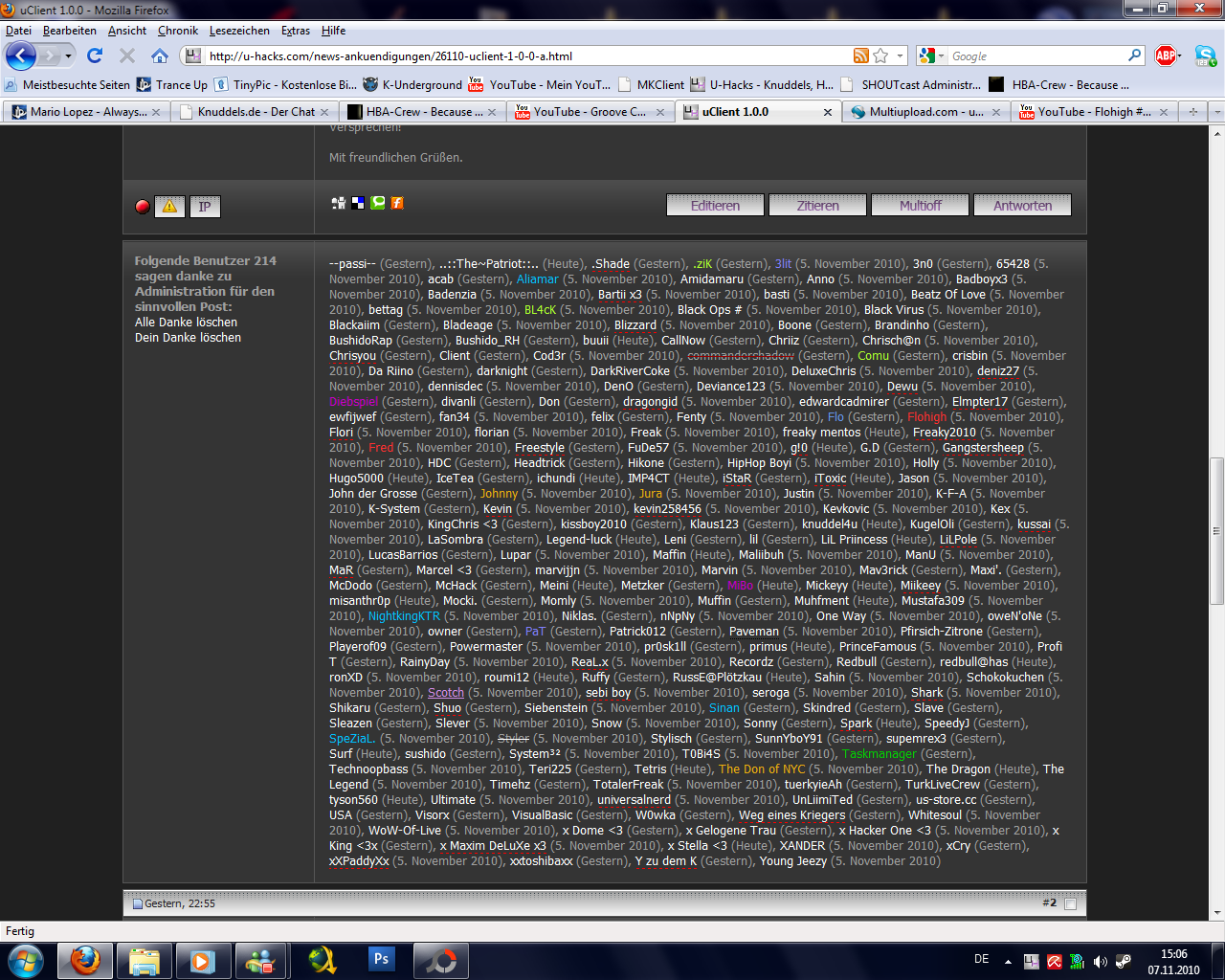Bookmark this page with the star icon
Viewport: 1225px width, 980px height.
coord(880,56)
